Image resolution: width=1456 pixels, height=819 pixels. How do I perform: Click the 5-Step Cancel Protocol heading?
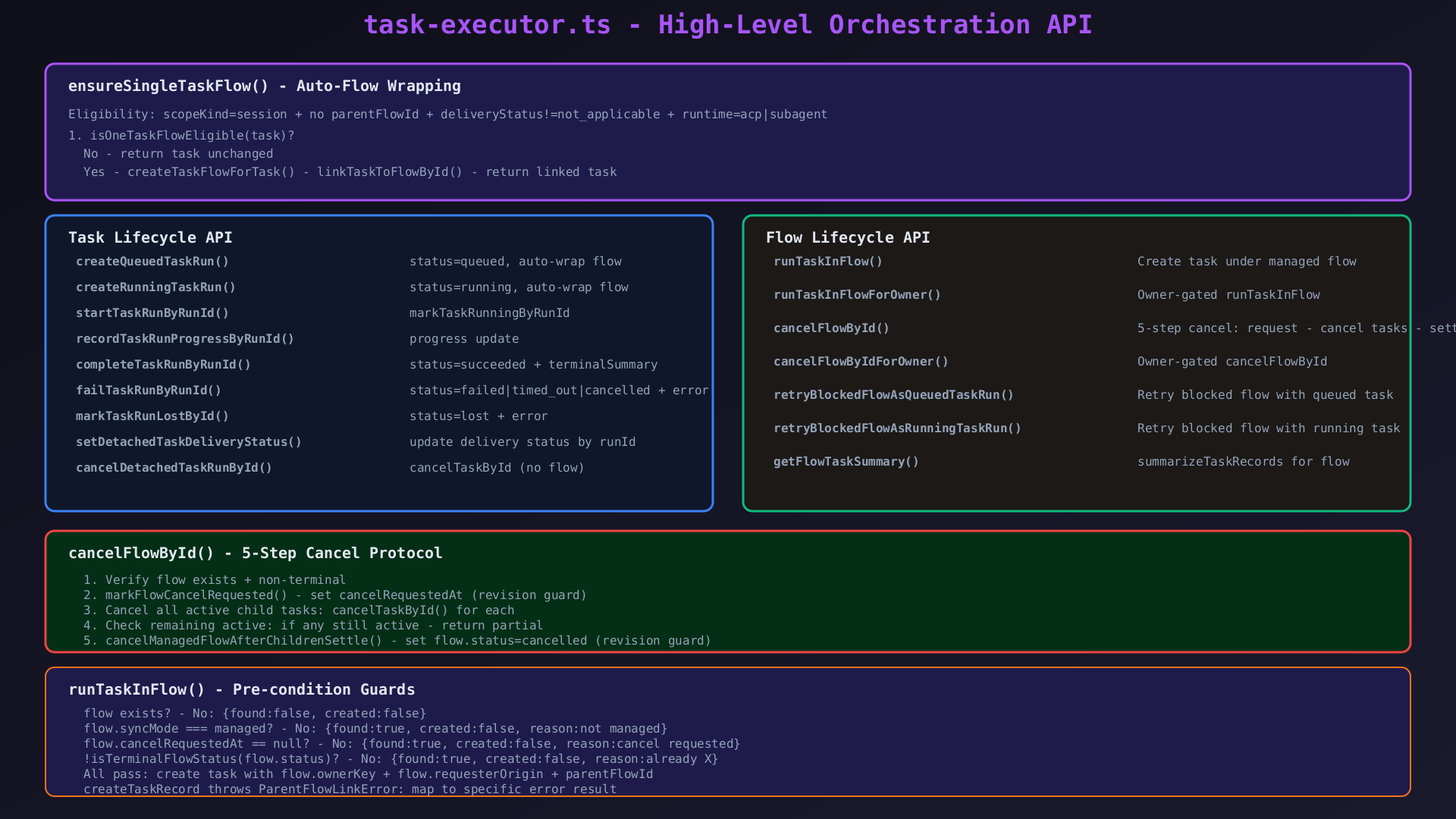tap(256, 554)
